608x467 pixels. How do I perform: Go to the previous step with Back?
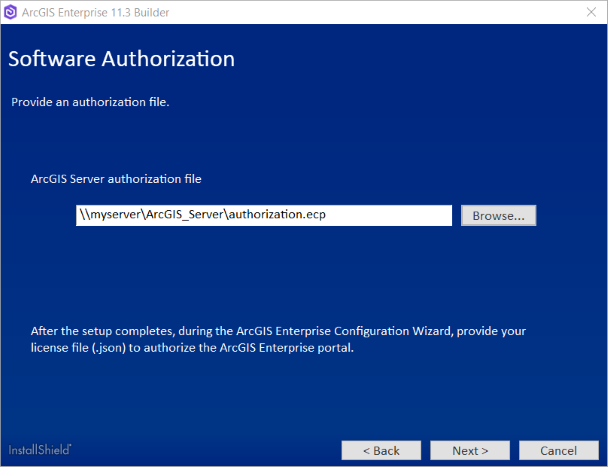pyautogui.click(x=381, y=450)
